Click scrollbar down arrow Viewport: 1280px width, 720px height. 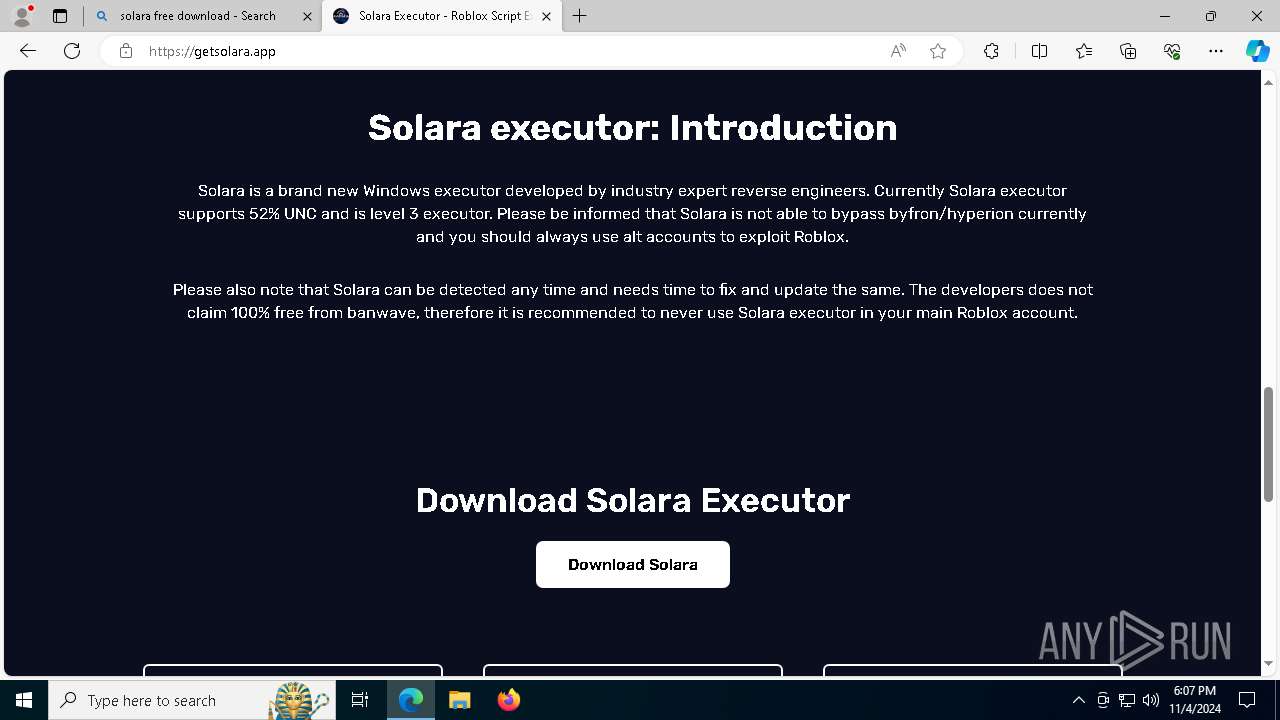point(1269,664)
